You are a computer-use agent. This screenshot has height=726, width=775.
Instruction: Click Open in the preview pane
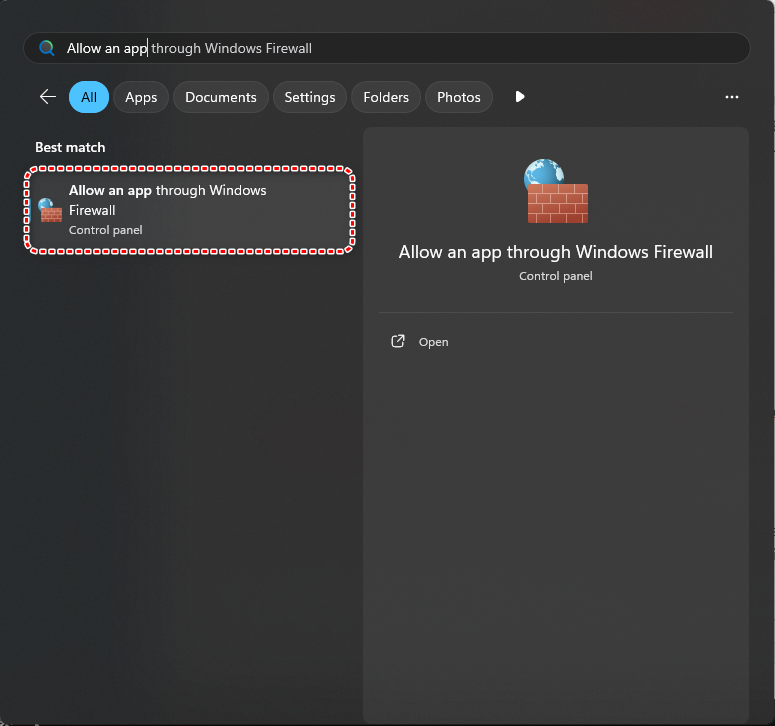pos(433,342)
